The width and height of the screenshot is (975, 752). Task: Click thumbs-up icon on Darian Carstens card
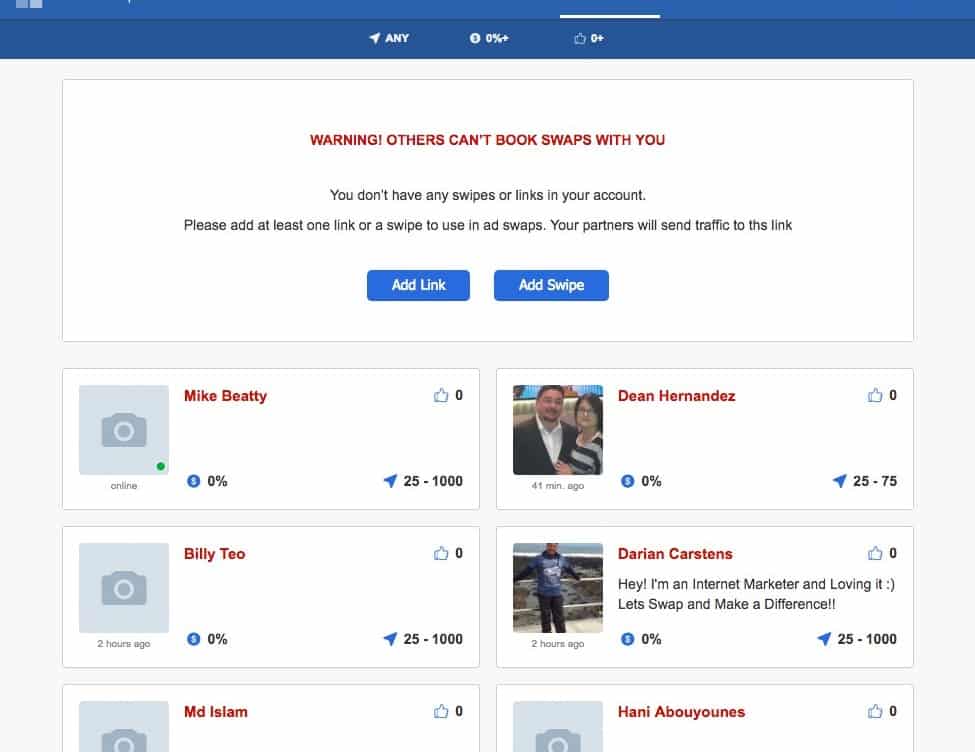[x=875, y=553]
